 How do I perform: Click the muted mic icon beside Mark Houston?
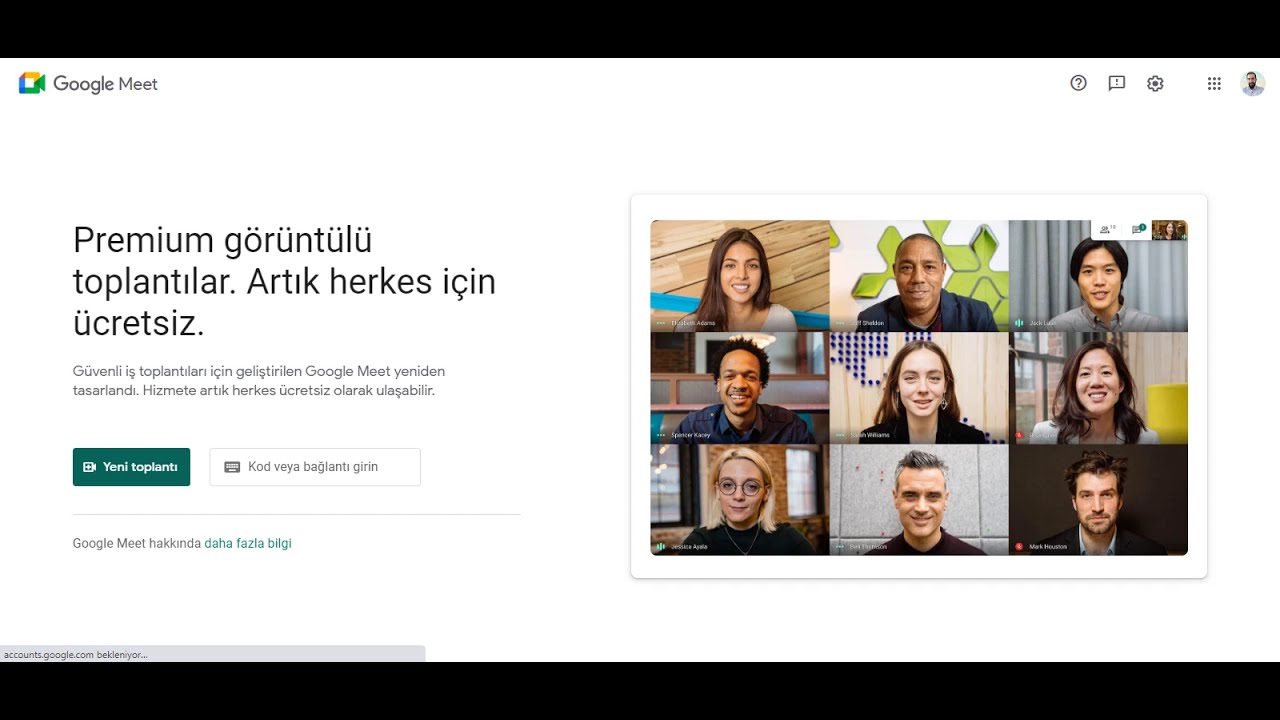(1019, 547)
